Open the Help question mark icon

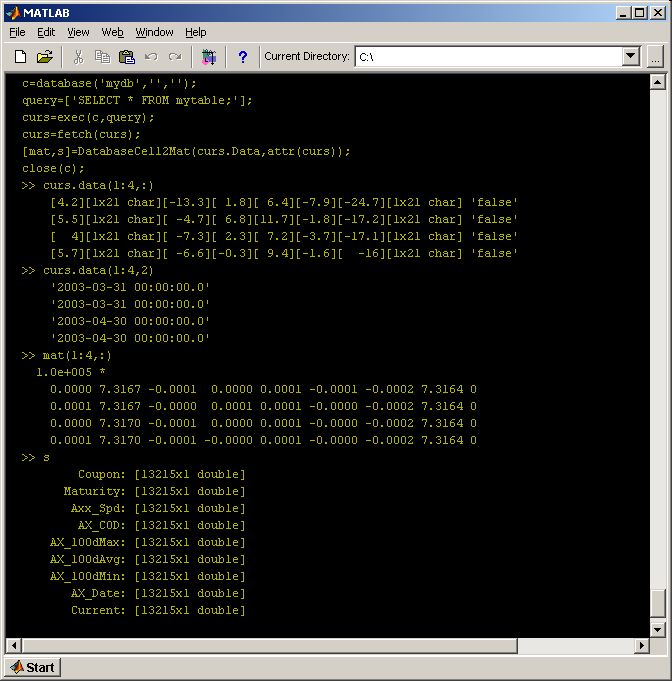(242, 56)
